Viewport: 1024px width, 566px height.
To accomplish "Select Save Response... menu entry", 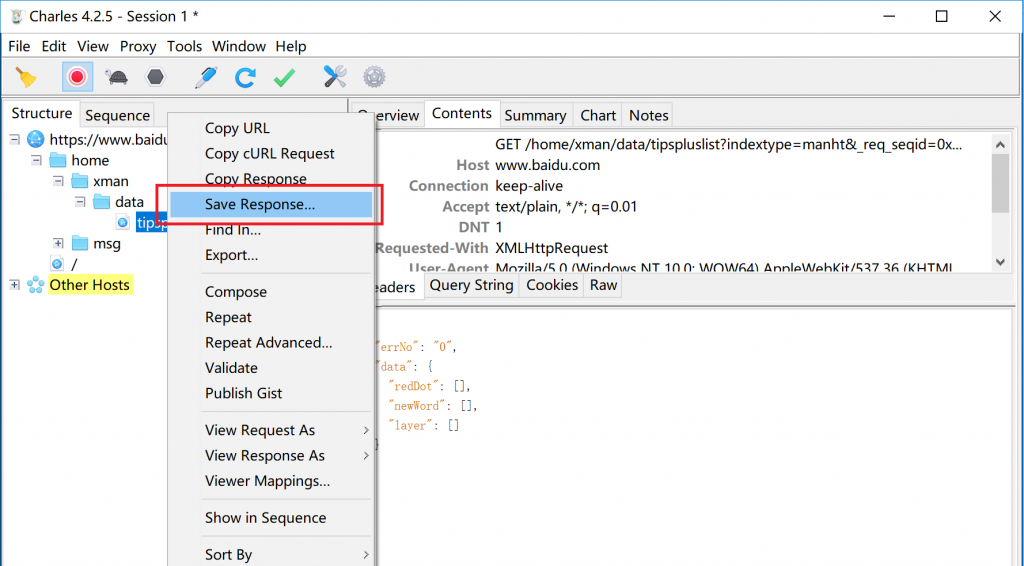I will (270, 204).
